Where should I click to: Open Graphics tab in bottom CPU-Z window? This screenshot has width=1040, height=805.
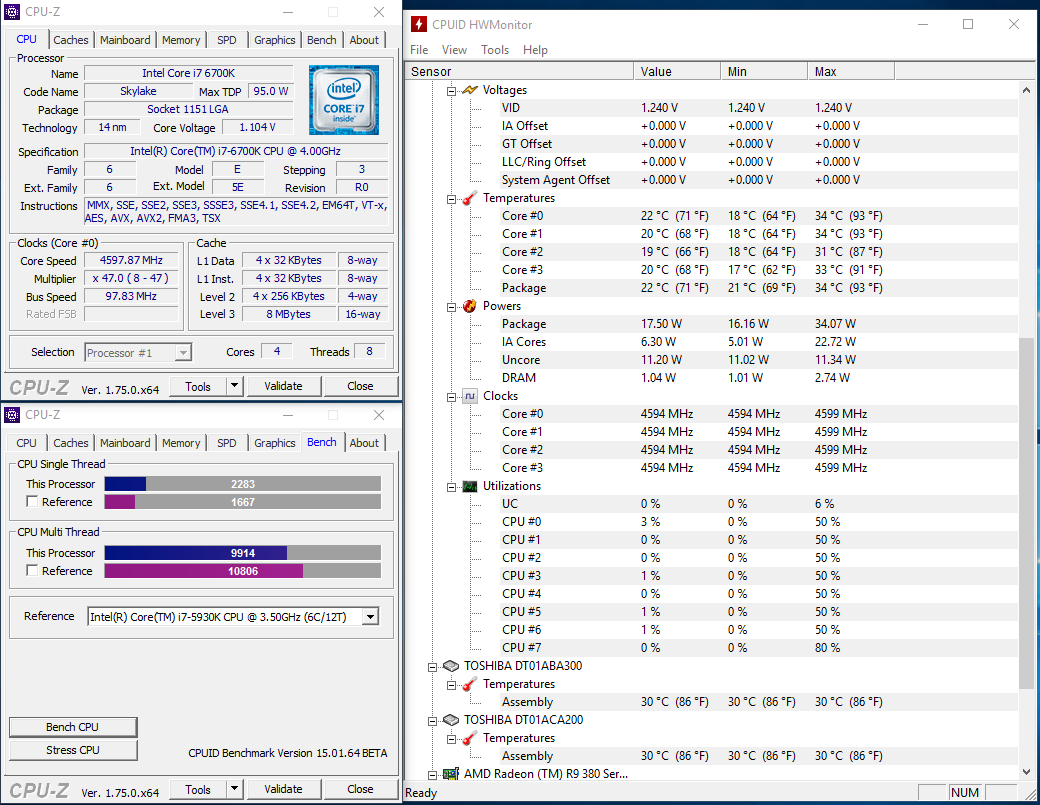275,443
